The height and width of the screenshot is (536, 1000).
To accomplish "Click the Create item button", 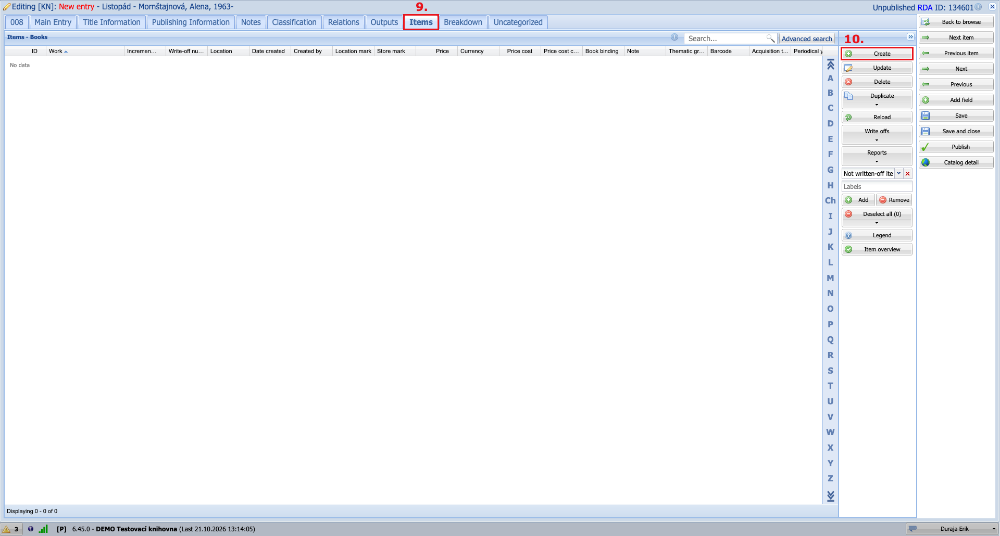I will [x=877, y=54].
